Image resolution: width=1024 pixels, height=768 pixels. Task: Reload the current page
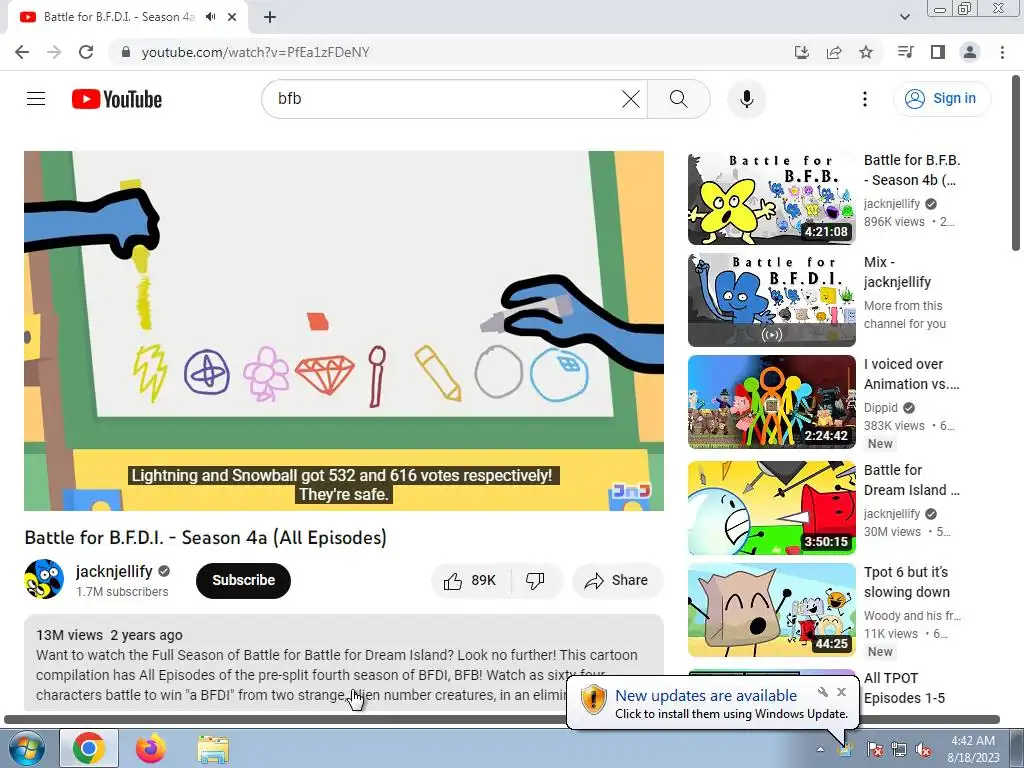[86, 52]
